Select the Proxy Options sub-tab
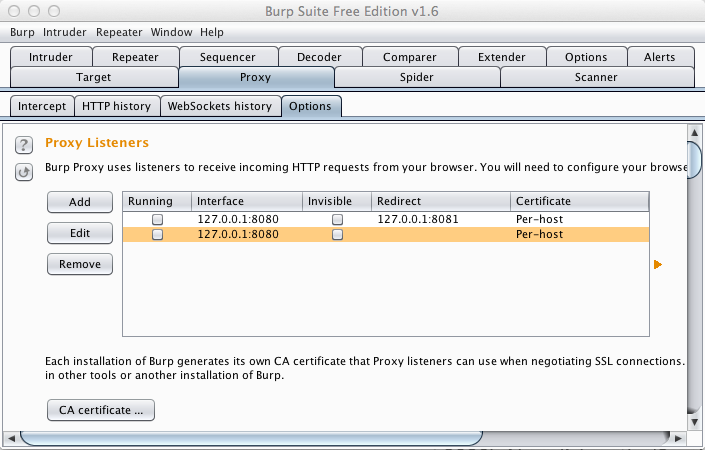The image size is (705, 450). [x=310, y=106]
